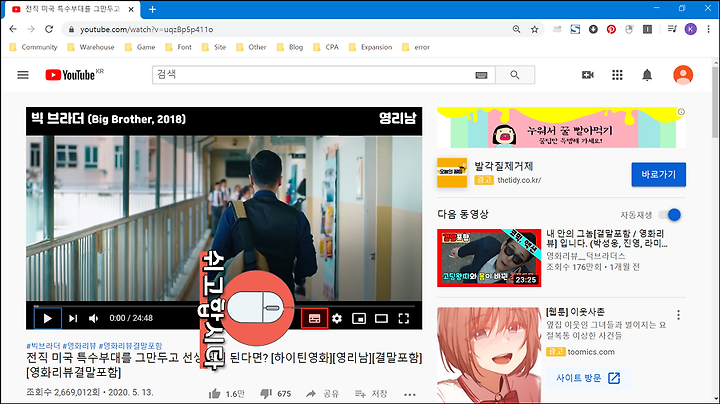
Task: Open YouTube hamburger guide menu
Action: [x=23, y=75]
